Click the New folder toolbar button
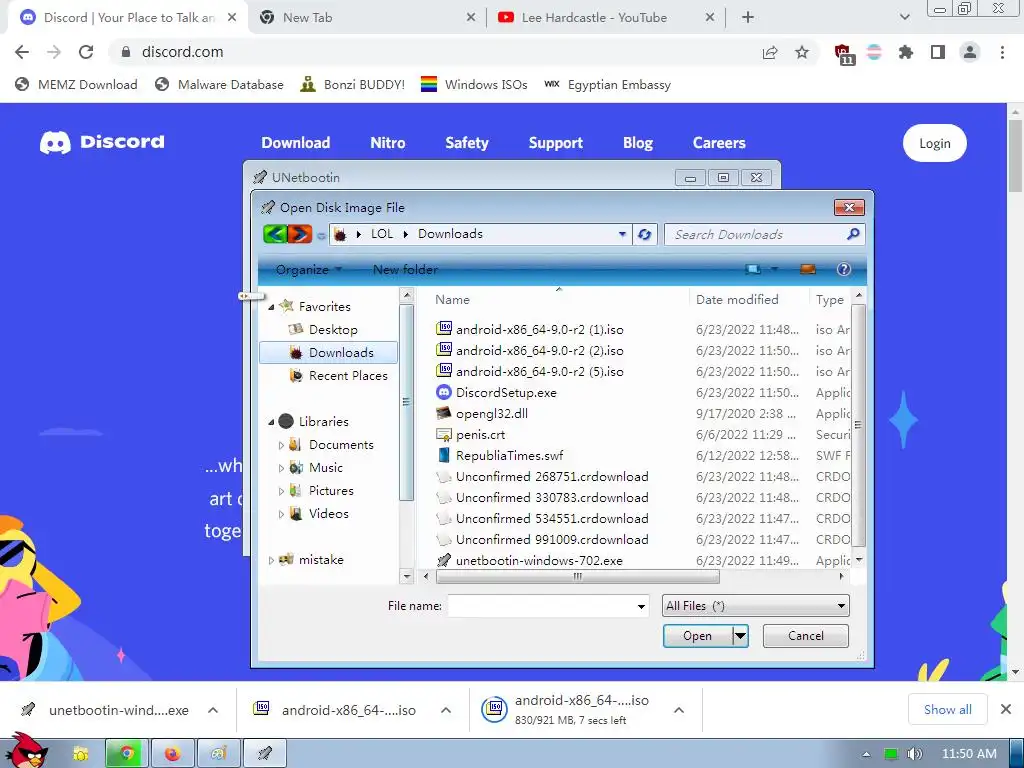 point(405,269)
